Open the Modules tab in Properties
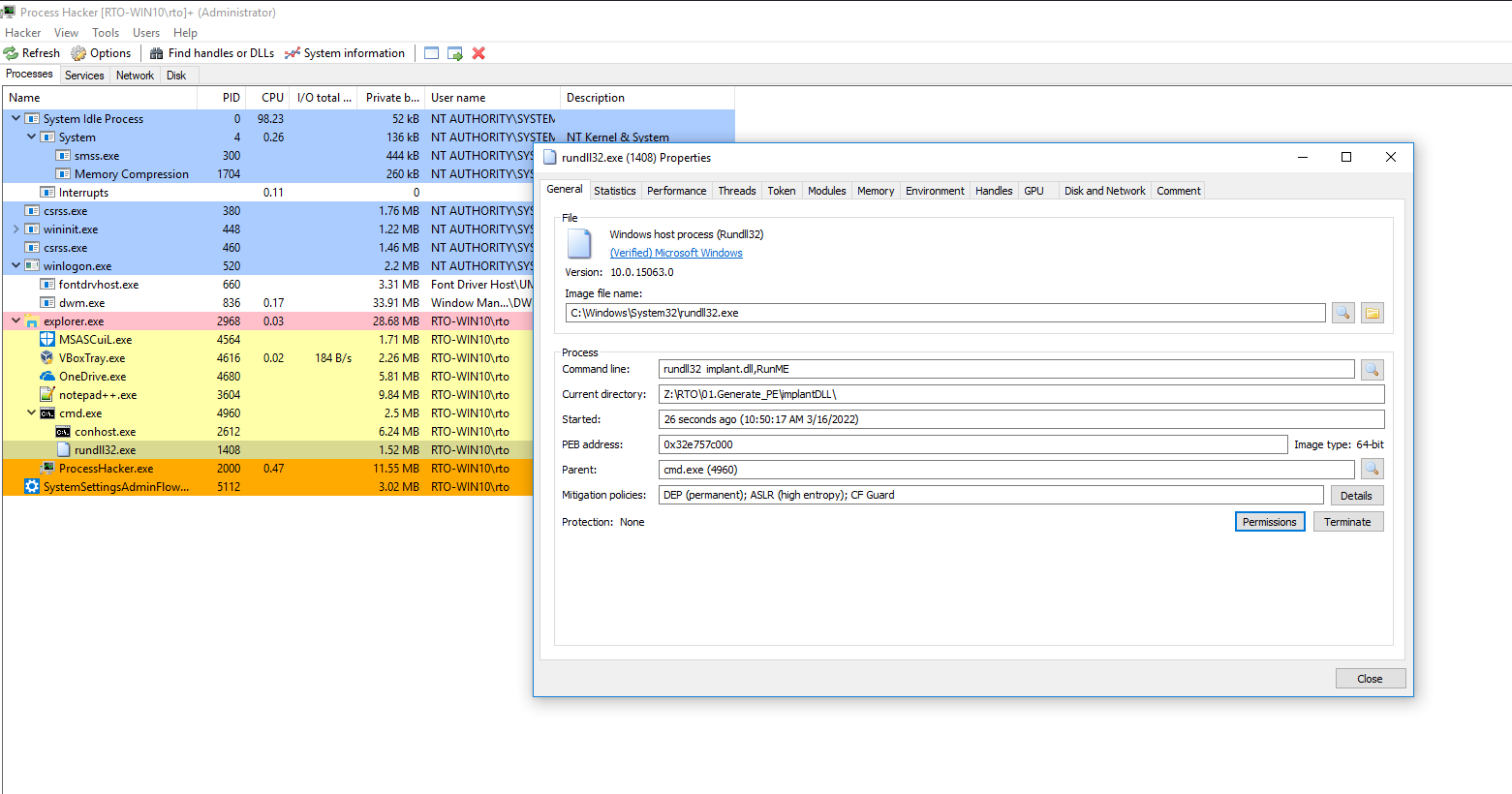 pos(827,191)
